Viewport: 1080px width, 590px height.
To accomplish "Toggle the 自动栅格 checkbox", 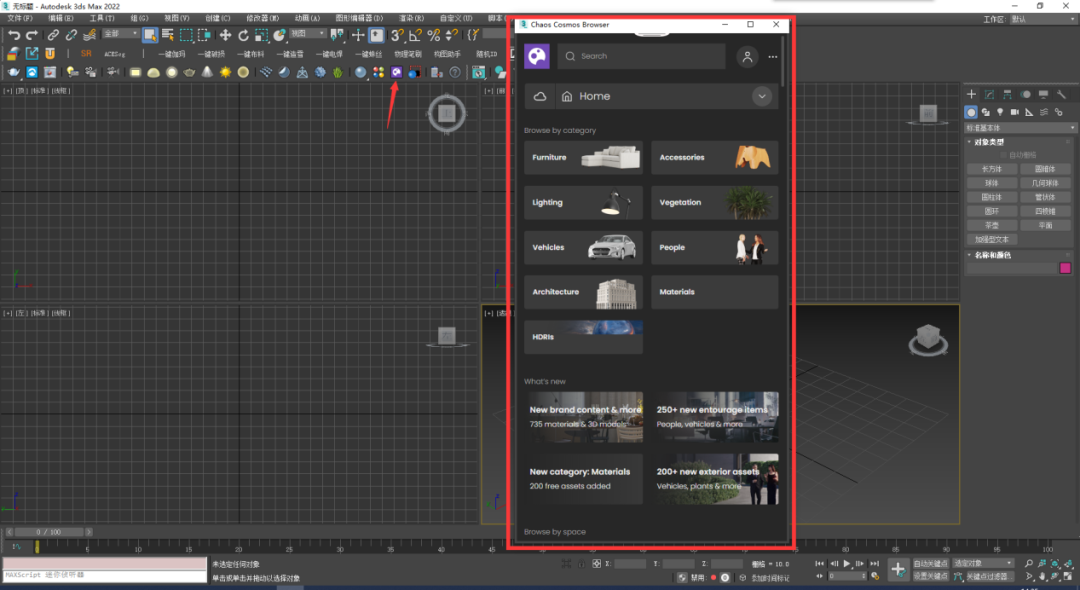I will pos(1003,155).
